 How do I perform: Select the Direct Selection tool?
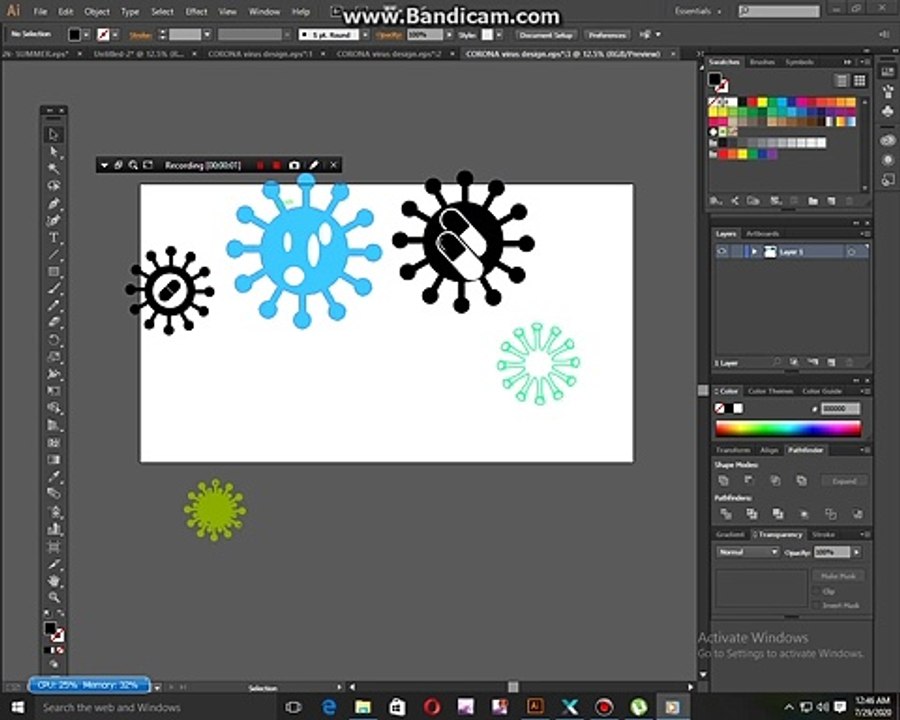coord(53,152)
